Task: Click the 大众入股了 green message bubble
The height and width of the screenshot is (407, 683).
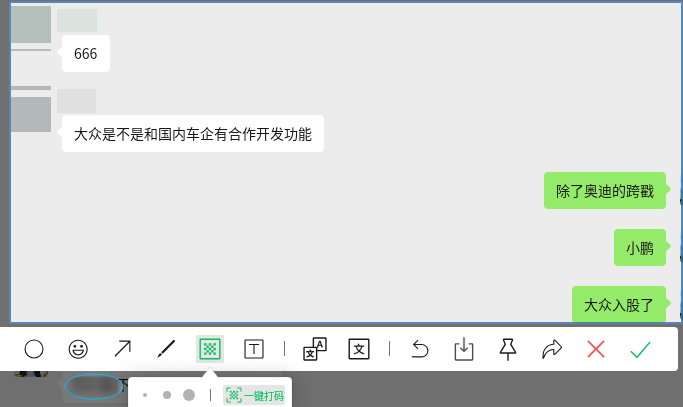Action: coord(619,305)
